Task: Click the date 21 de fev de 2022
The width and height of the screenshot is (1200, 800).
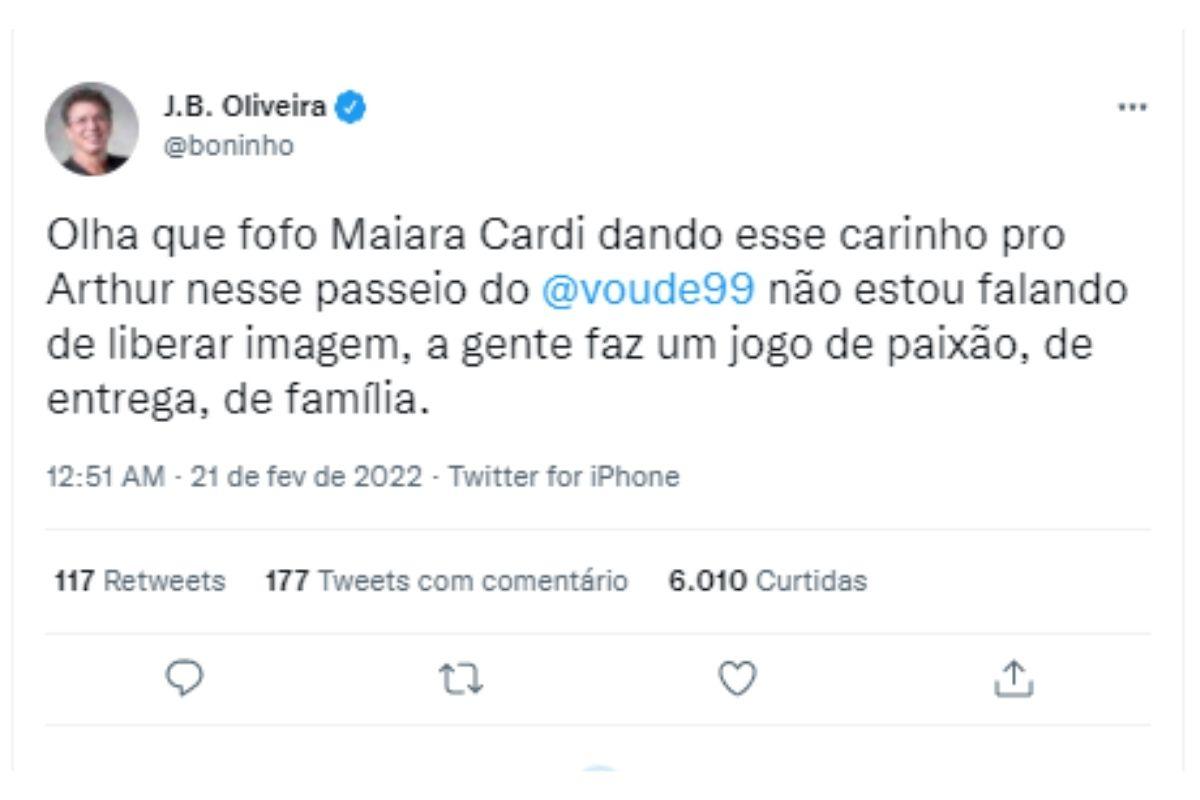Action: 306,477
